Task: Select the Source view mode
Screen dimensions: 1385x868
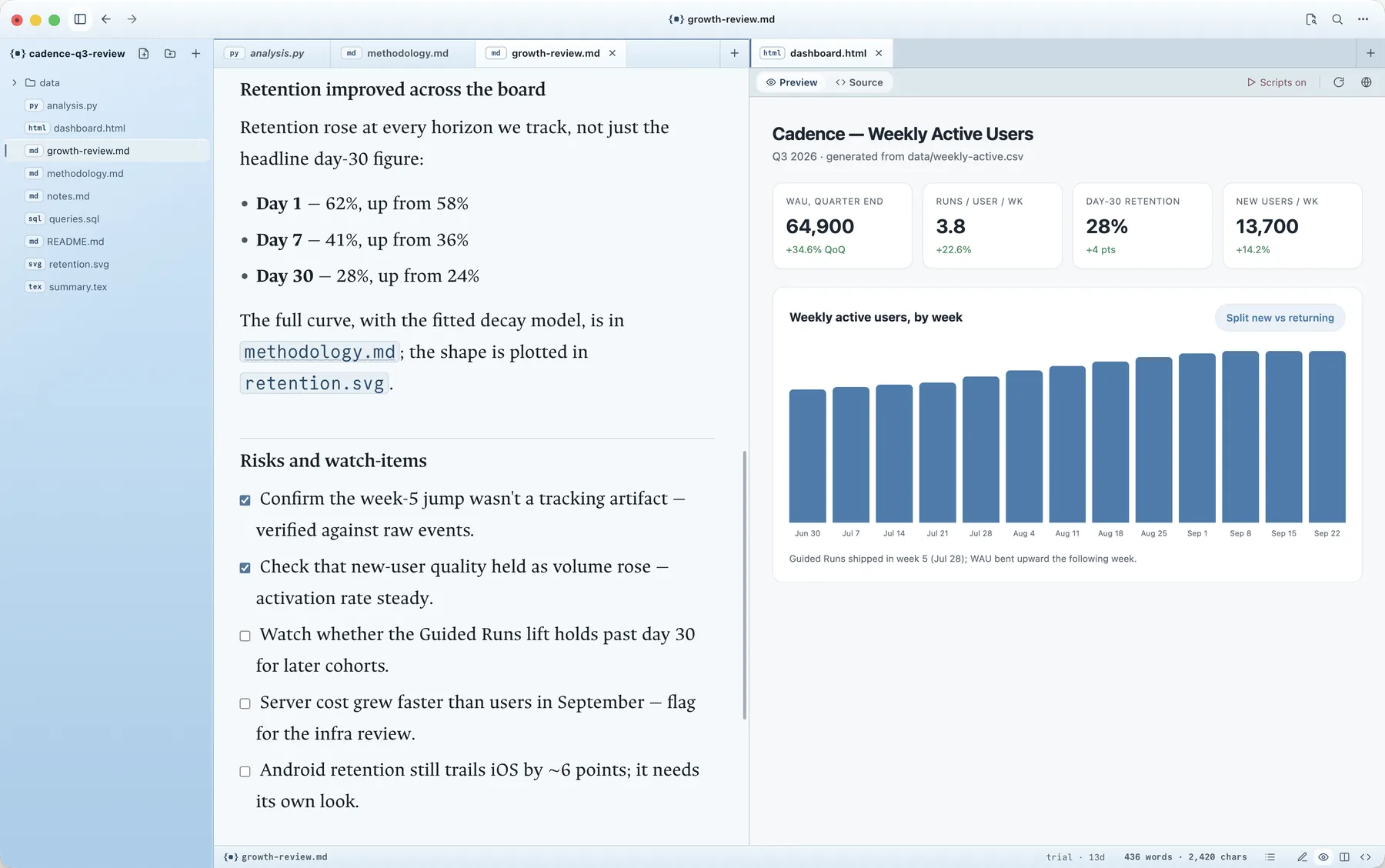Action: [x=859, y=82]
